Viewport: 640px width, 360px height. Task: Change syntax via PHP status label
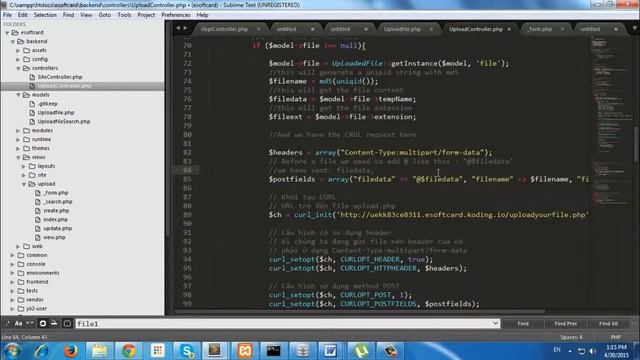pyautogui.click(x=616, y=337)
